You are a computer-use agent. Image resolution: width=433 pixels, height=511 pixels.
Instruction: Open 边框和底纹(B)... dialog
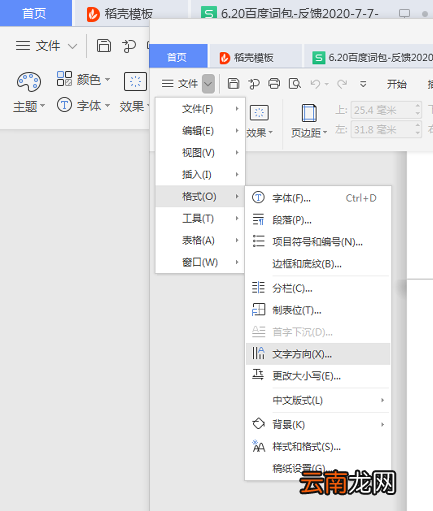(318, 264)
